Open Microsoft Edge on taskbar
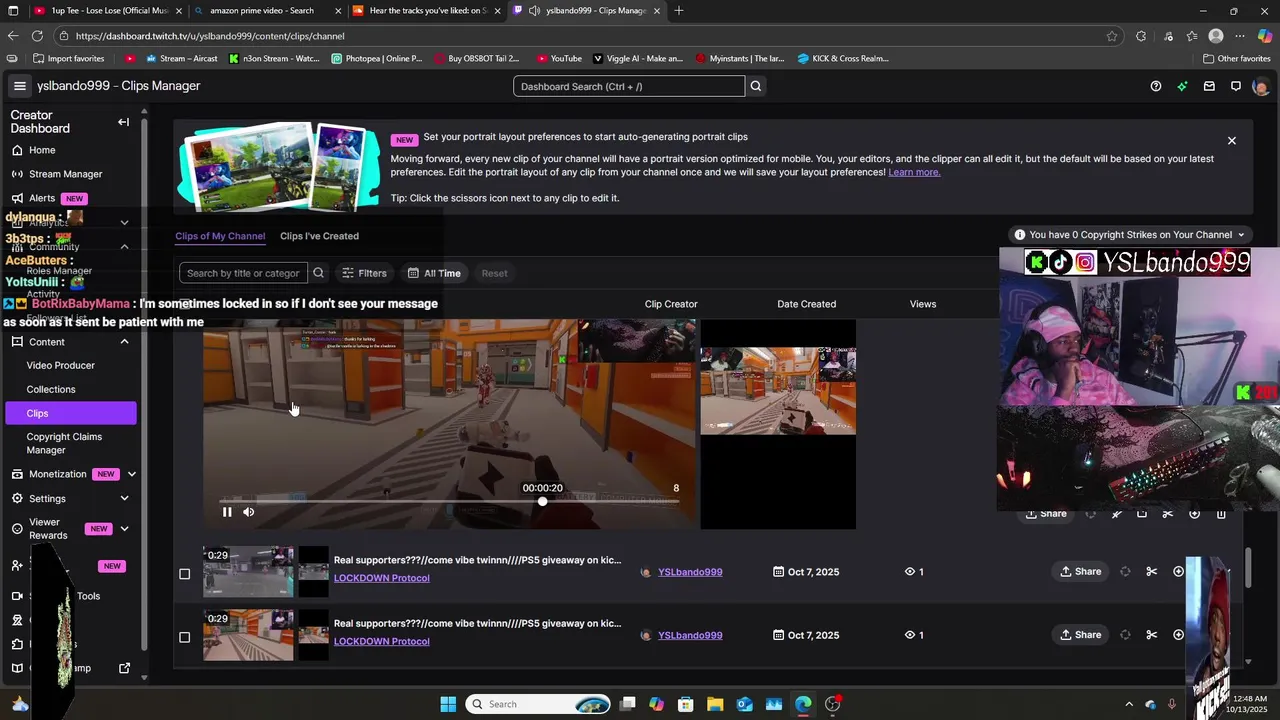The height and width of the screenshot is (720, 1280). click(x=803, y=704)
